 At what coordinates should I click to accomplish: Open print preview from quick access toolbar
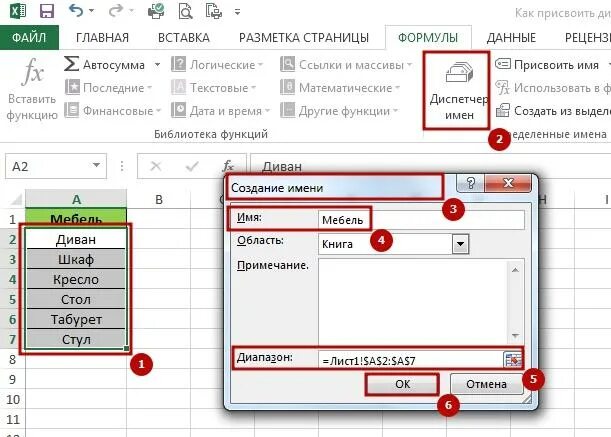pyautogui.click(x=185, y=11)
